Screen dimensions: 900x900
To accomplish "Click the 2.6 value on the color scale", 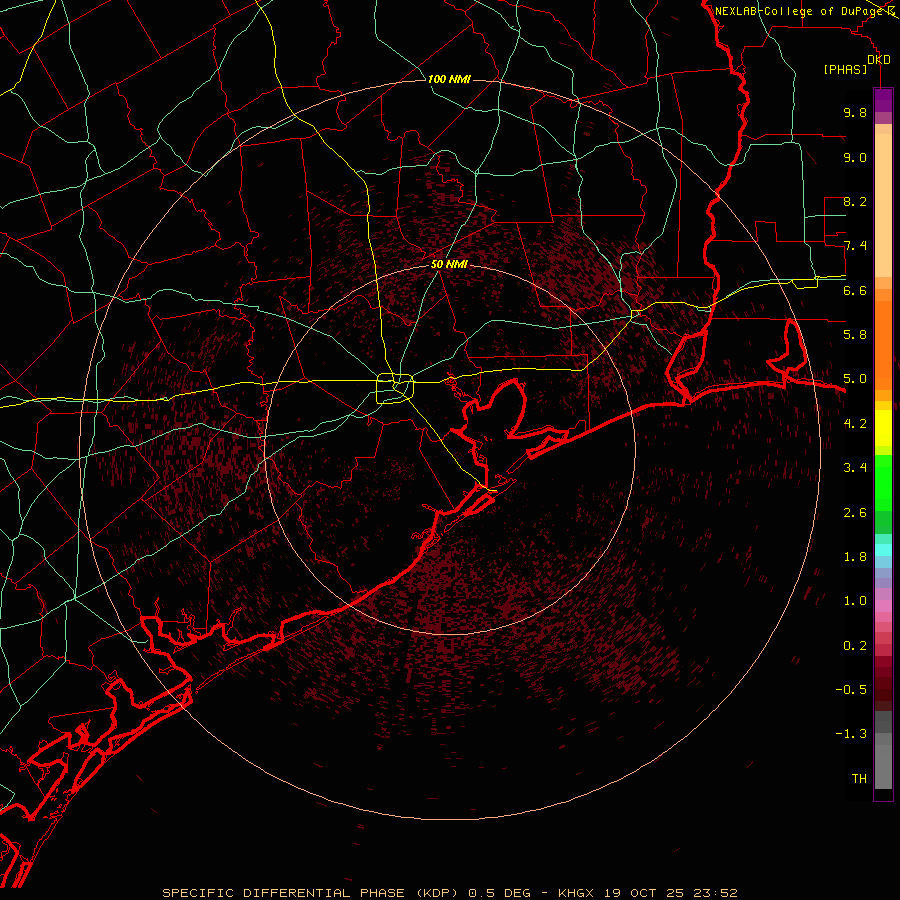I will point(855,512).
